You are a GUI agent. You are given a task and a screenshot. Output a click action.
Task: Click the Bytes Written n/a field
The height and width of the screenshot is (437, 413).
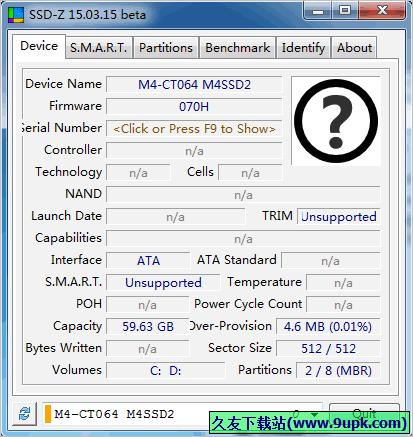click(148, 349)
